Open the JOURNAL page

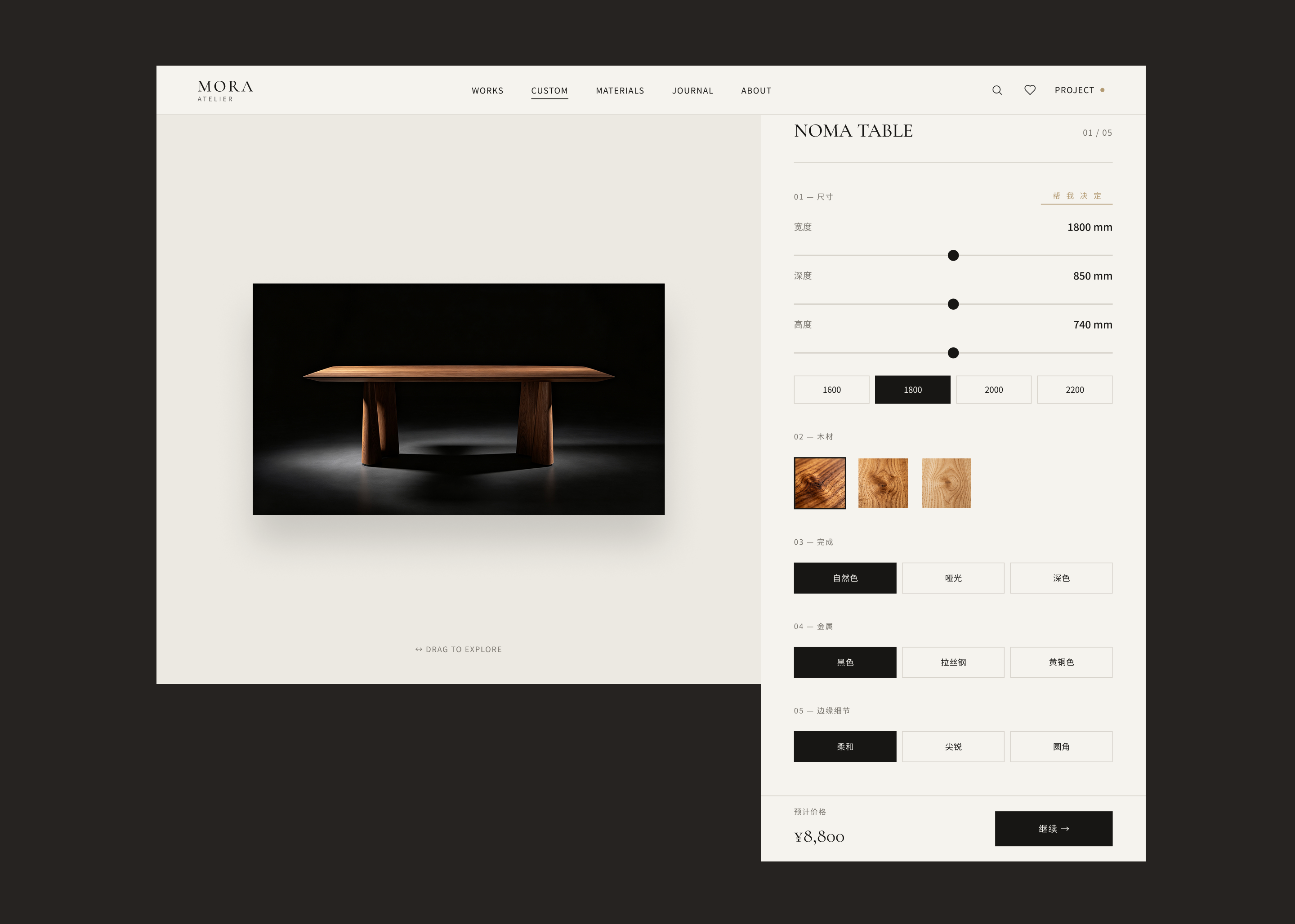click(x=692, y=90)
